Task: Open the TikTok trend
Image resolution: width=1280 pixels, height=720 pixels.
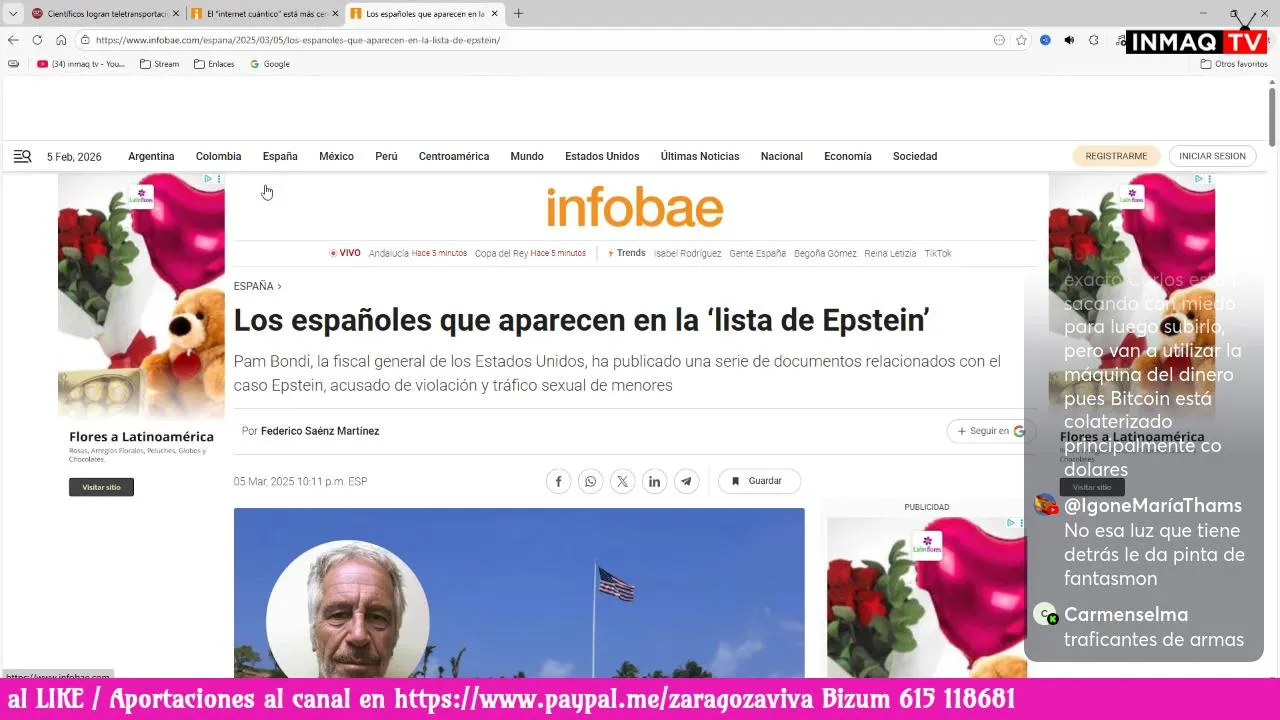Action: pos(938,253)
